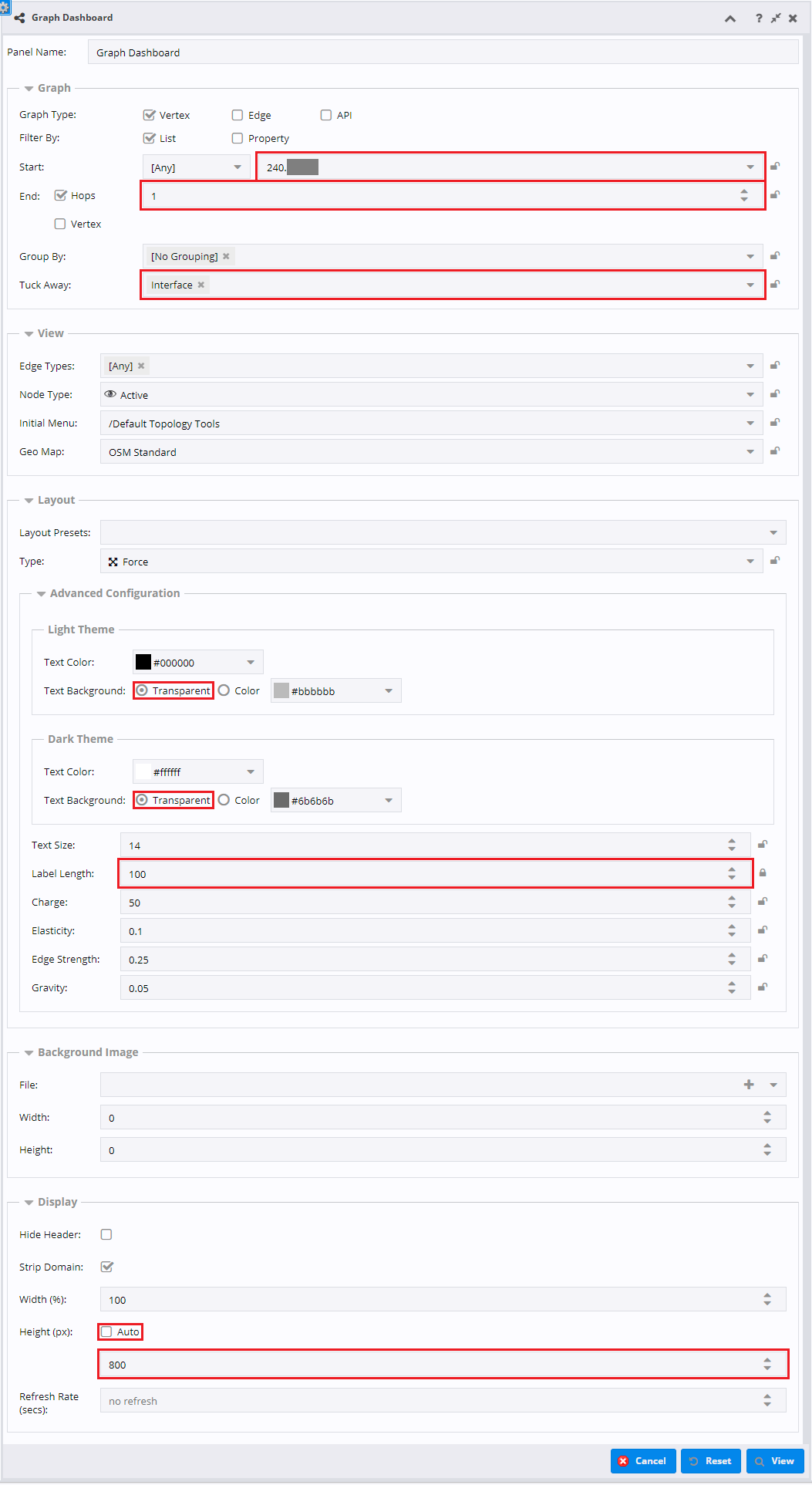
Task: Check the Hide Header checkbox
Action: (x=106, y=1234)
